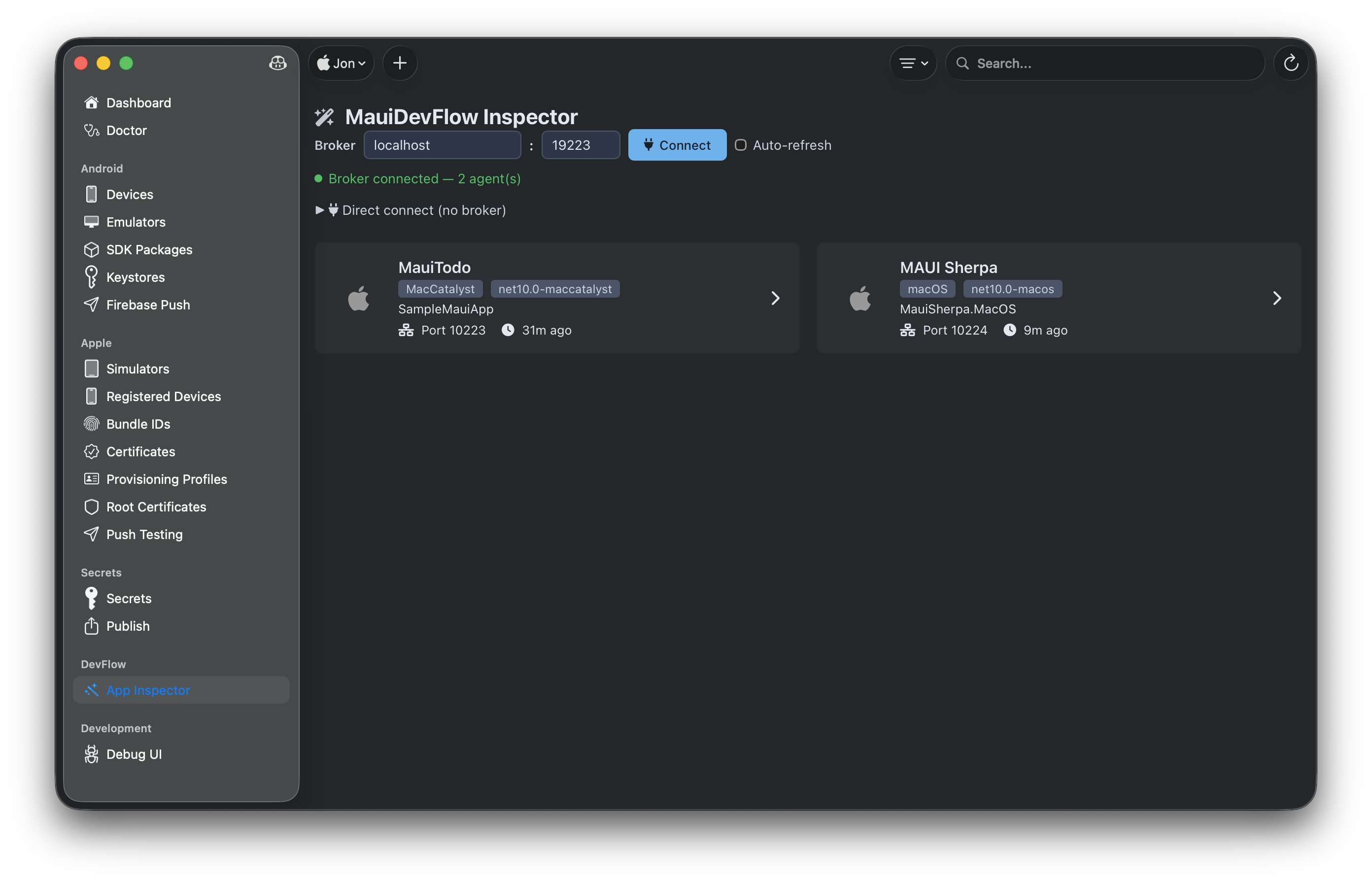Open Provisioning Profiles

point(166,479)
